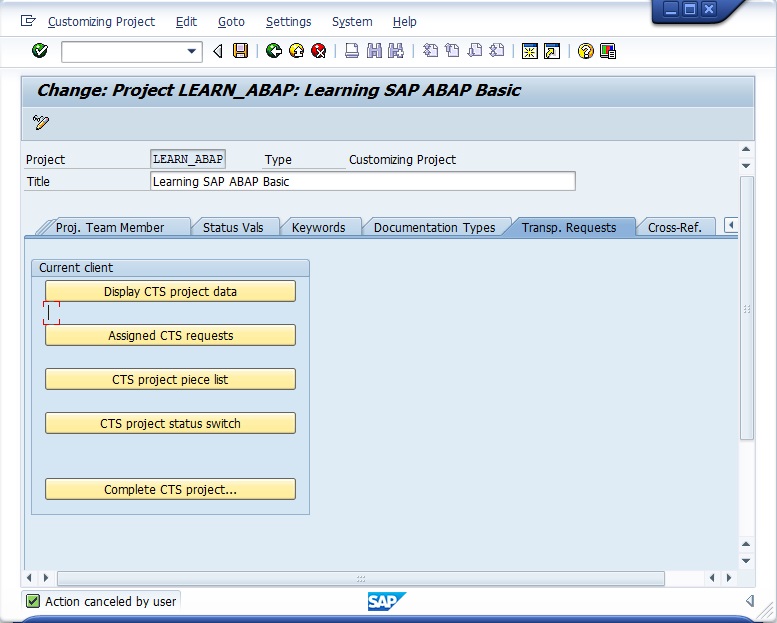Click Assigned CTS requests button
This screenshot has width=777, height=623.
[170, 336]
